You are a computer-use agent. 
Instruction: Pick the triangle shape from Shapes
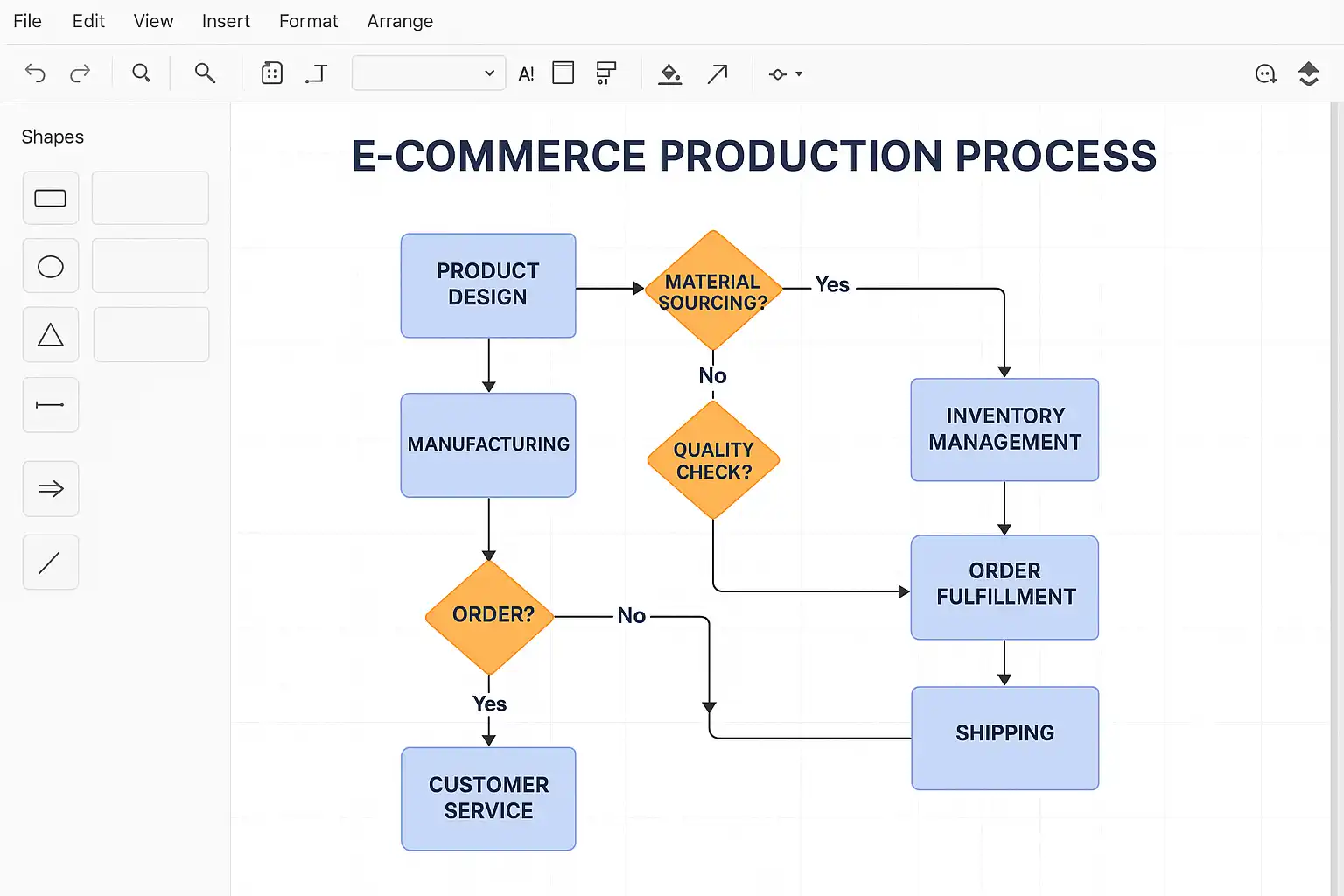point(51,334)
